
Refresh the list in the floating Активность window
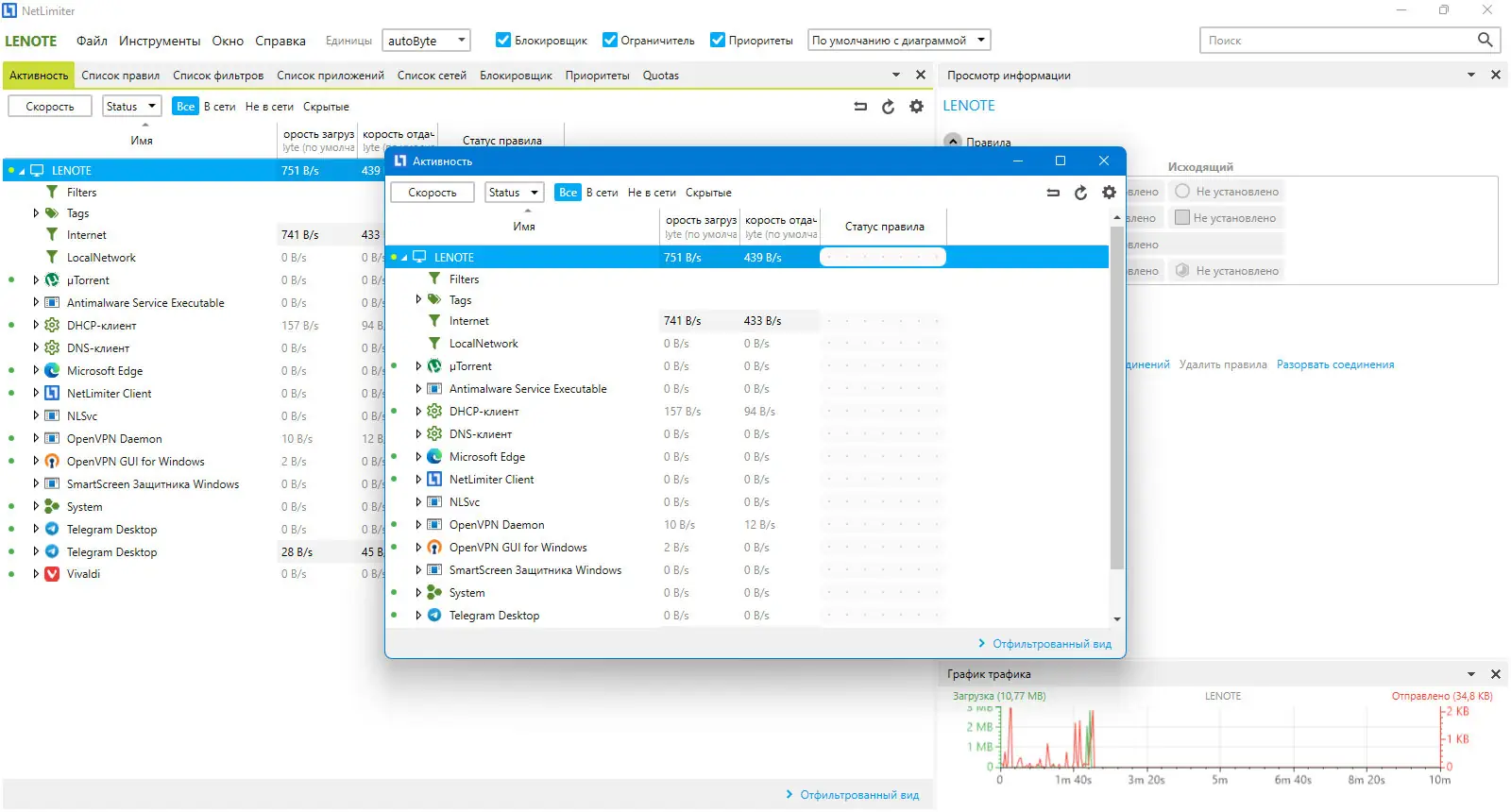pyautogui.click(x=1080, y=193)
